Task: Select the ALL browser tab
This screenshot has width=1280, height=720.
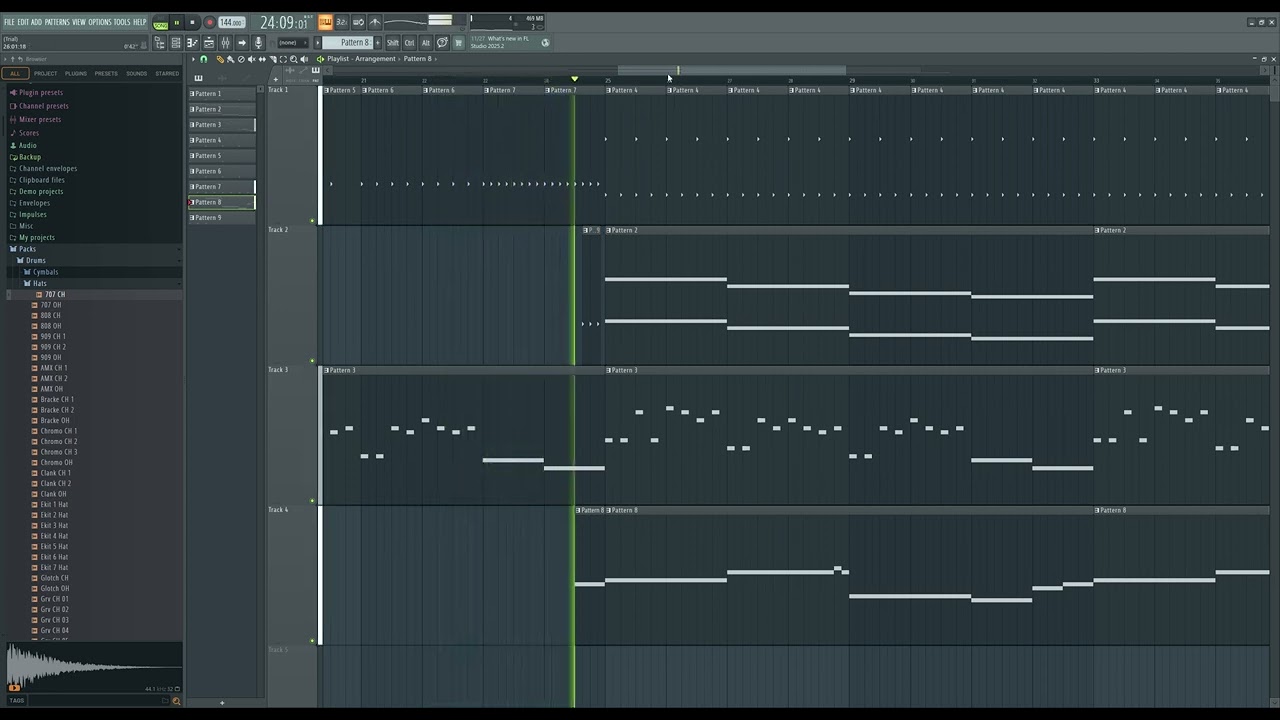Action: click(15, 73)
